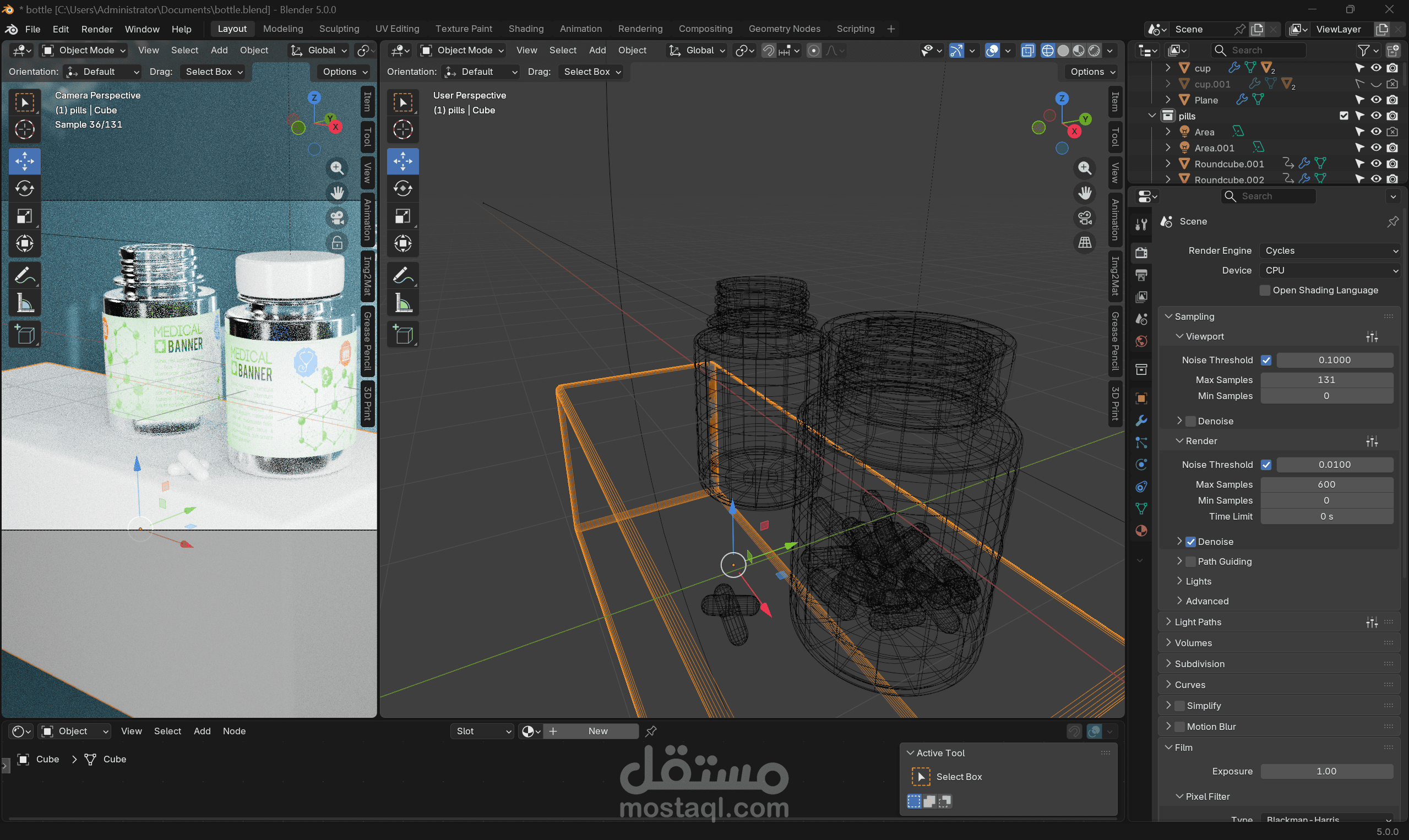Image resolution: width=1409 pixels, height=840 pixels.
Task: Expand the cup object in outliner
Action: pos(1168,68)
